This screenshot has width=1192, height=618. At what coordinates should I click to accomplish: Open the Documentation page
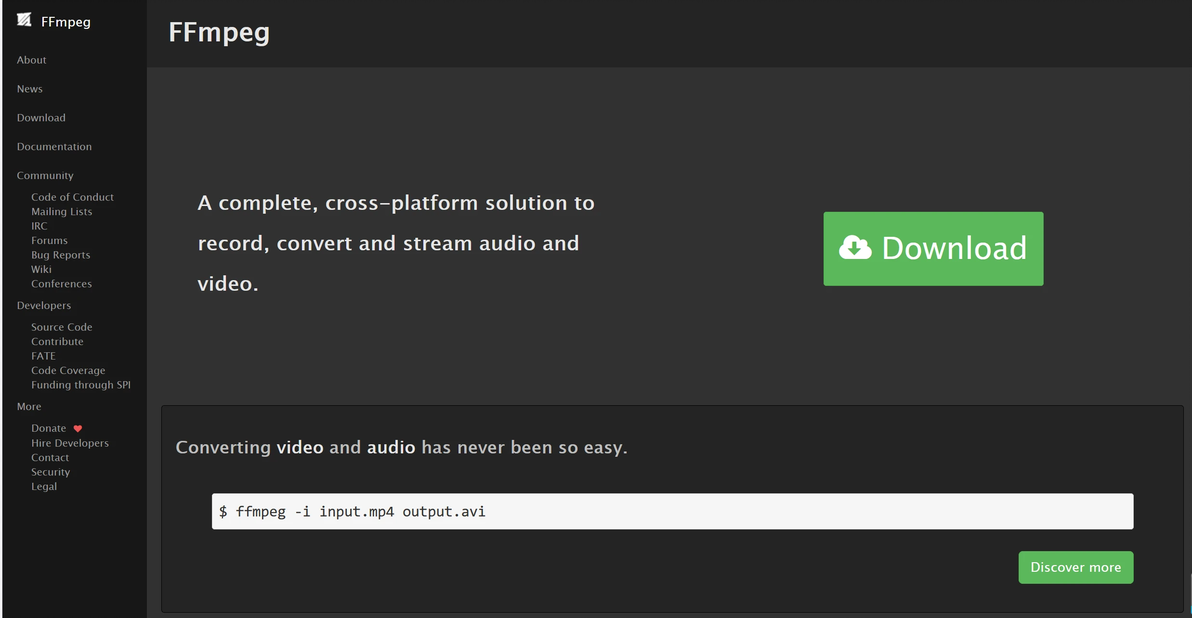[x=54, y=147]
